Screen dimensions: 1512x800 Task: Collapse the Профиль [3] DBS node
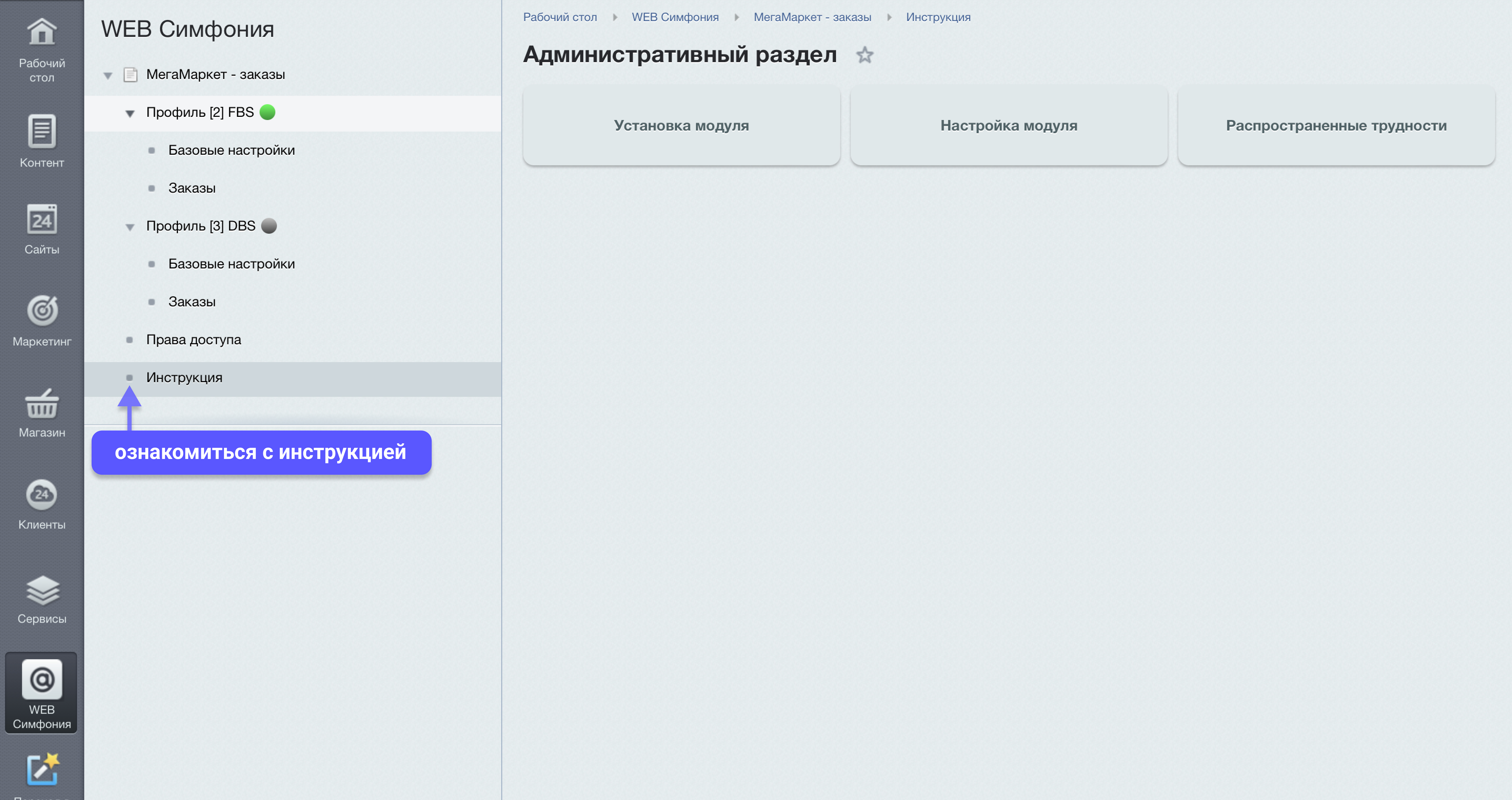point(130,227)
